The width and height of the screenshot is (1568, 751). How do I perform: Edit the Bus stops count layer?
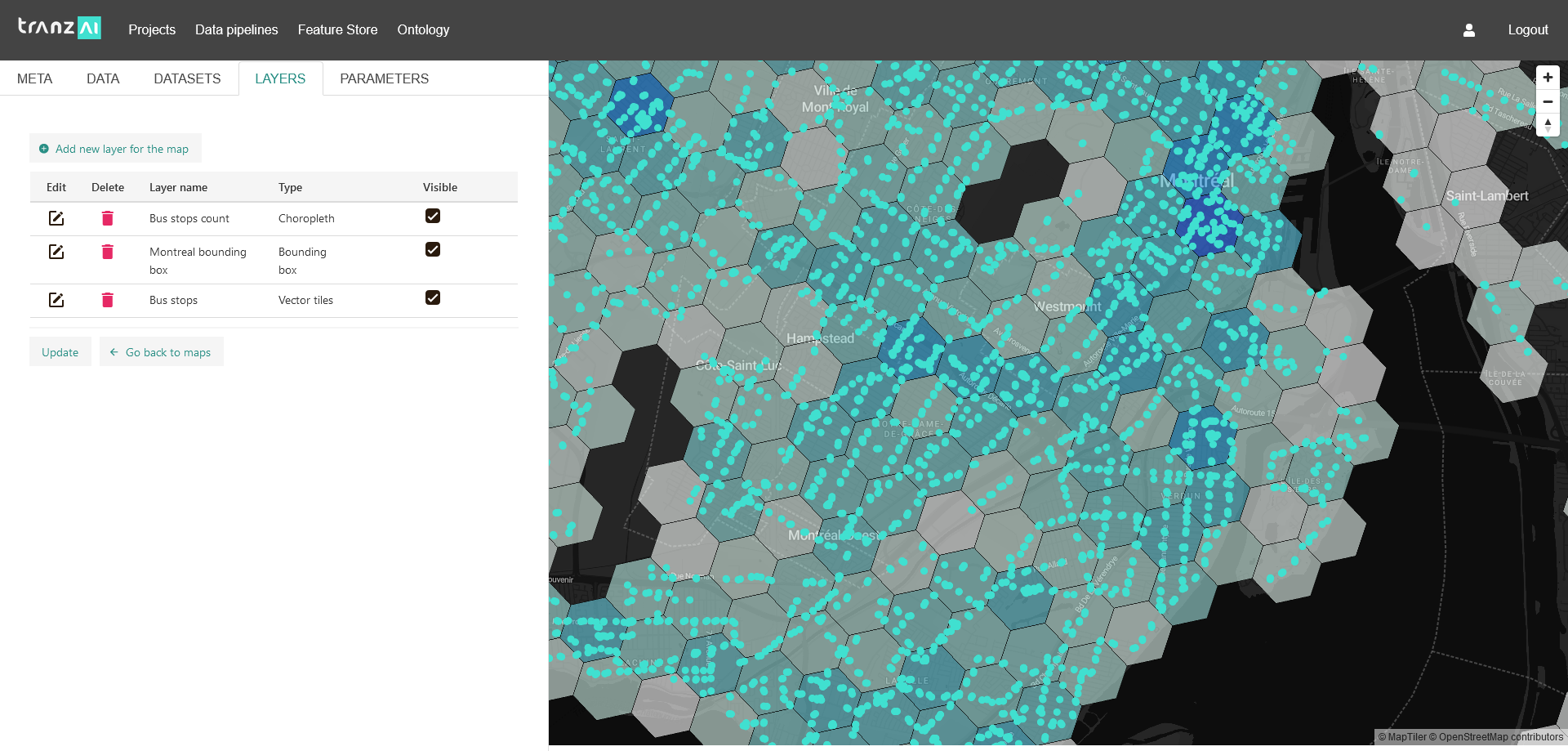(x=56, y=218)
